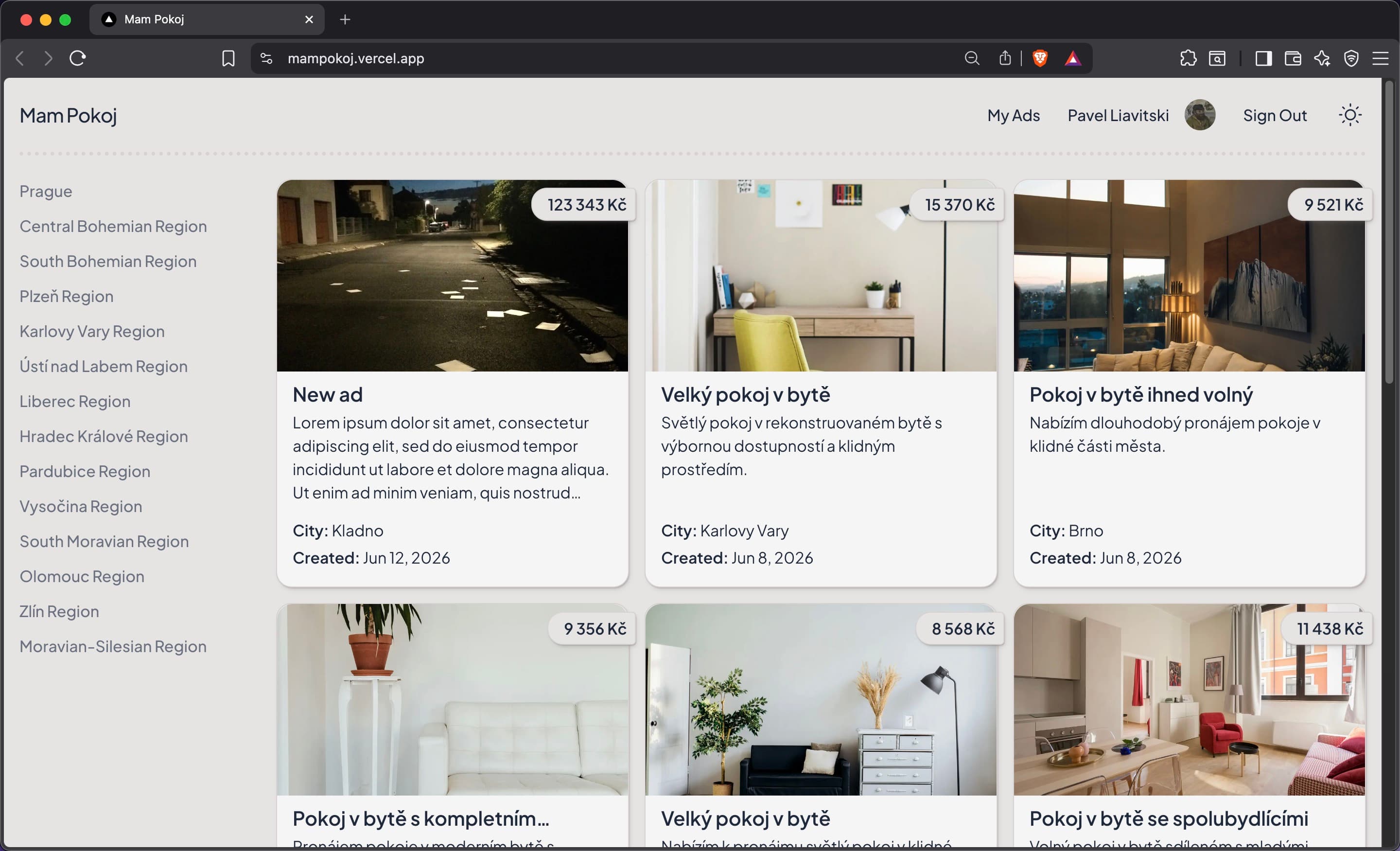Toggle the browser sidebar panel icon
1400x851 pixels.
pyautogui.click(x=1263, y=58)
